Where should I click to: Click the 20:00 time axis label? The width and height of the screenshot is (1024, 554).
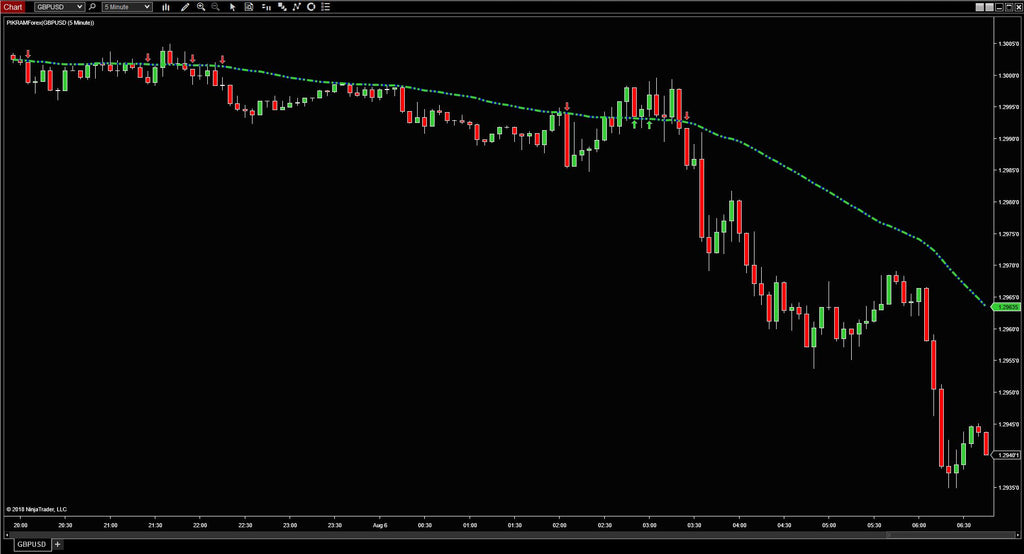pyautogui.click(x=20, y=525)
